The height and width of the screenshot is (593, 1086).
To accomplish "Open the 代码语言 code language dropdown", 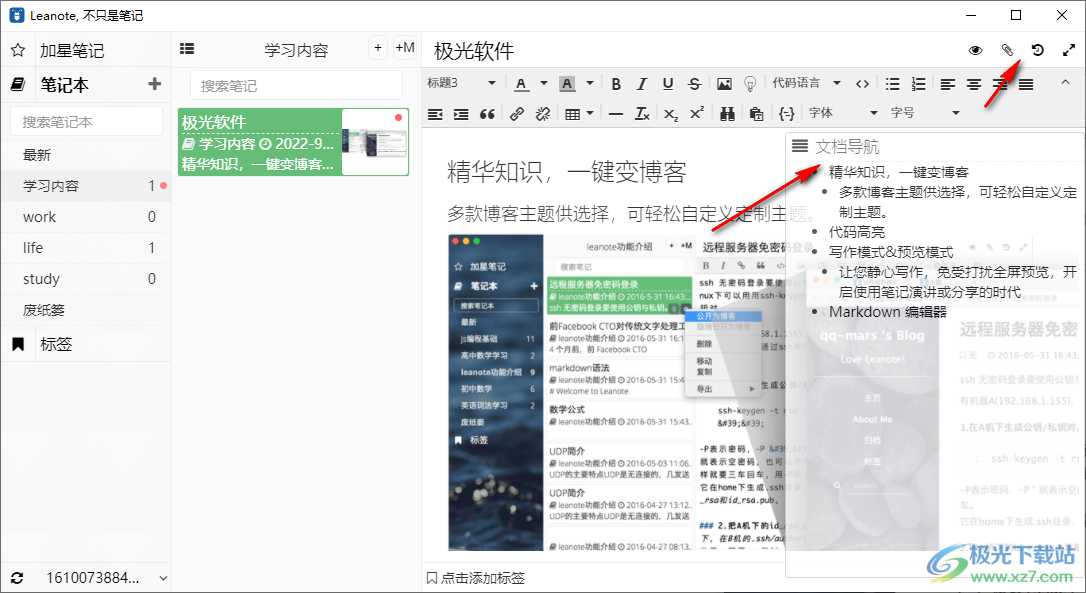I will [x=807, y=83].
